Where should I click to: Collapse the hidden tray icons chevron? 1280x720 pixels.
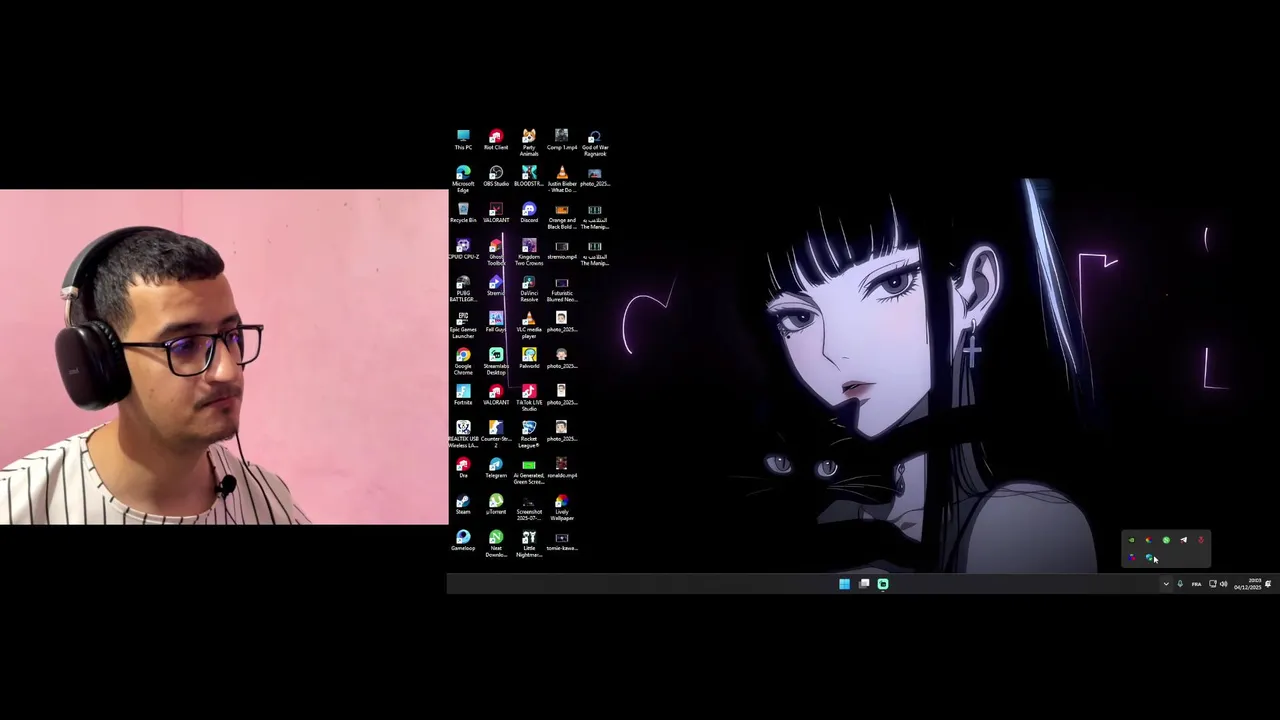[1165, 584]
